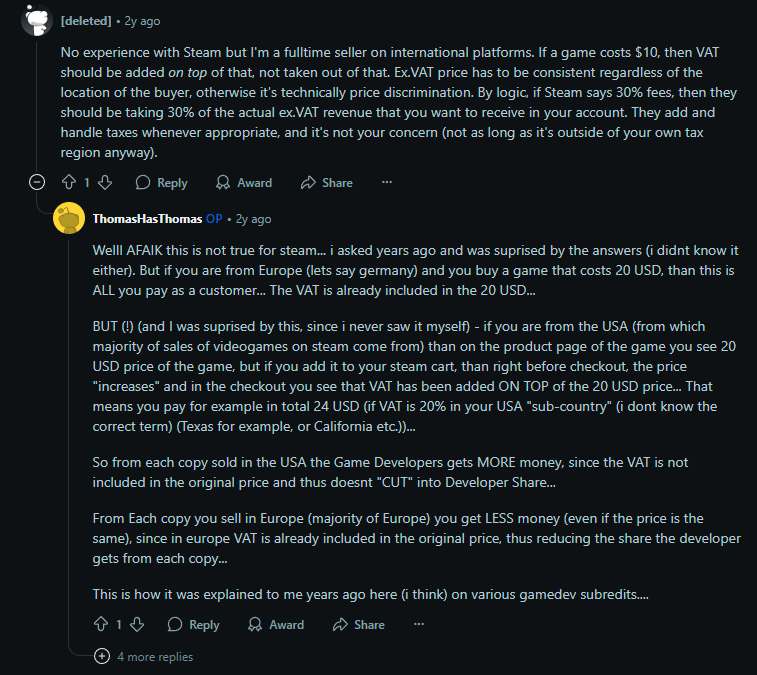The width and height of the screenshot is (757, 675).
Task: Give an Award to the deleted user's comment
Action: tap(244, 183)
